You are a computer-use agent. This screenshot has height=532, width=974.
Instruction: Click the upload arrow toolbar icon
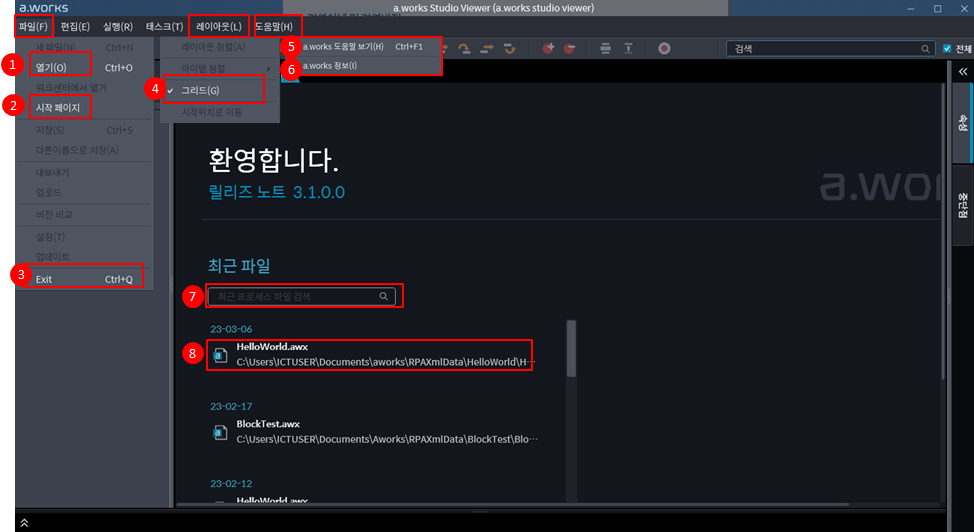628,48
